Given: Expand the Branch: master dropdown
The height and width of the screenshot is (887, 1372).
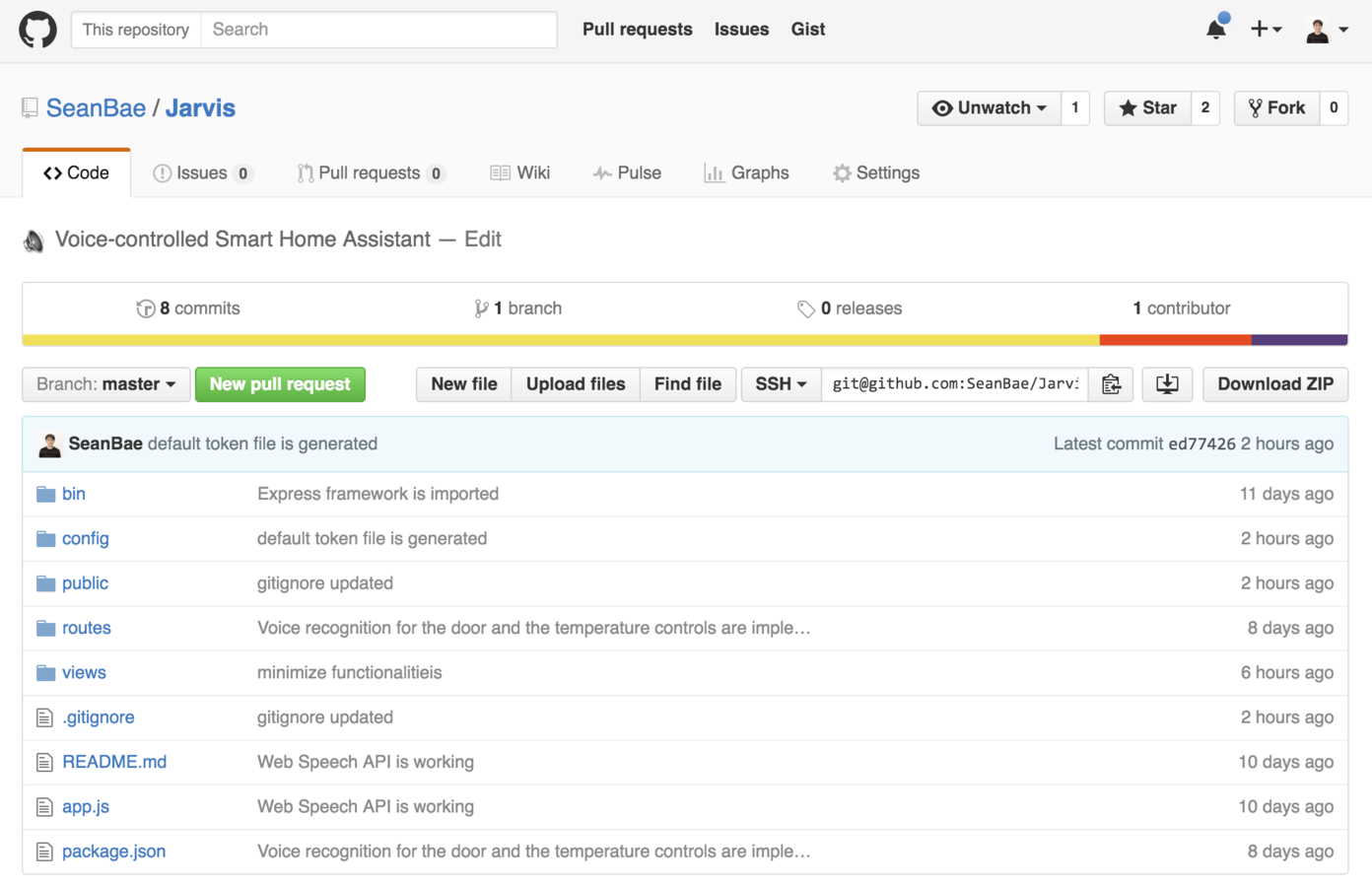Looking at the screenshot, I should [x=105, y=384].
